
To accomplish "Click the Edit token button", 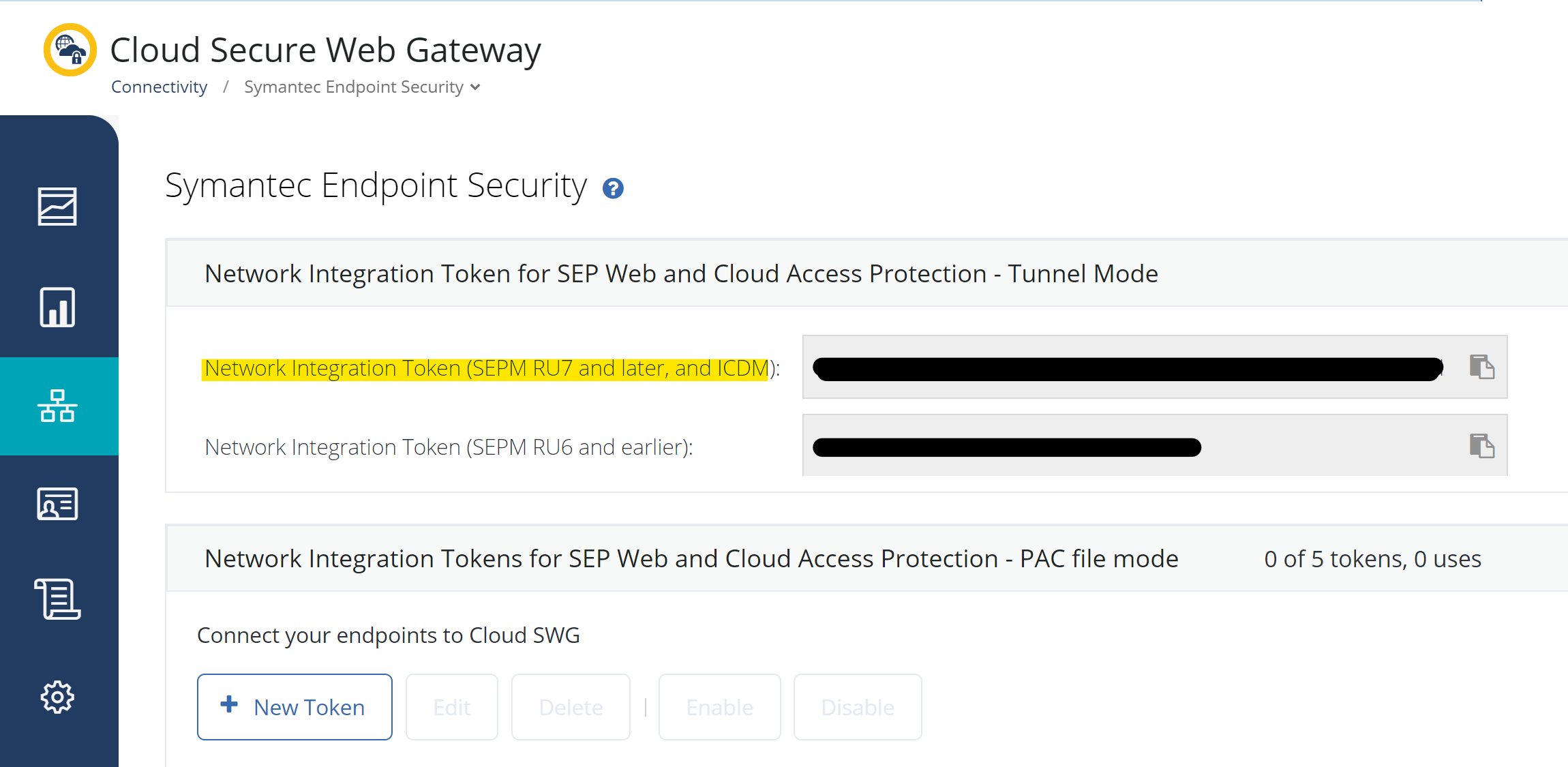I will coord(452,707).
